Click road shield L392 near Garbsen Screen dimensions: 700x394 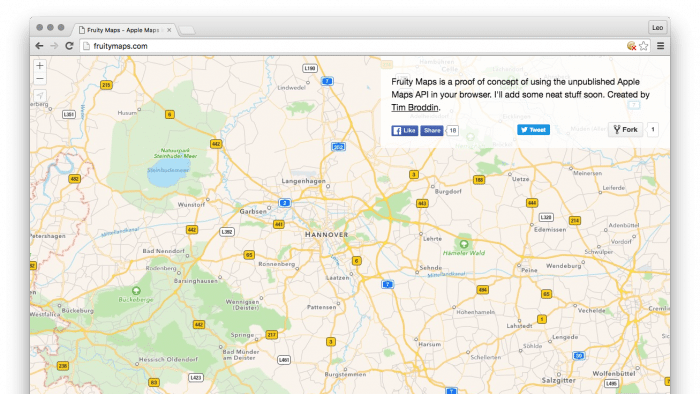[x=227, y=232]
